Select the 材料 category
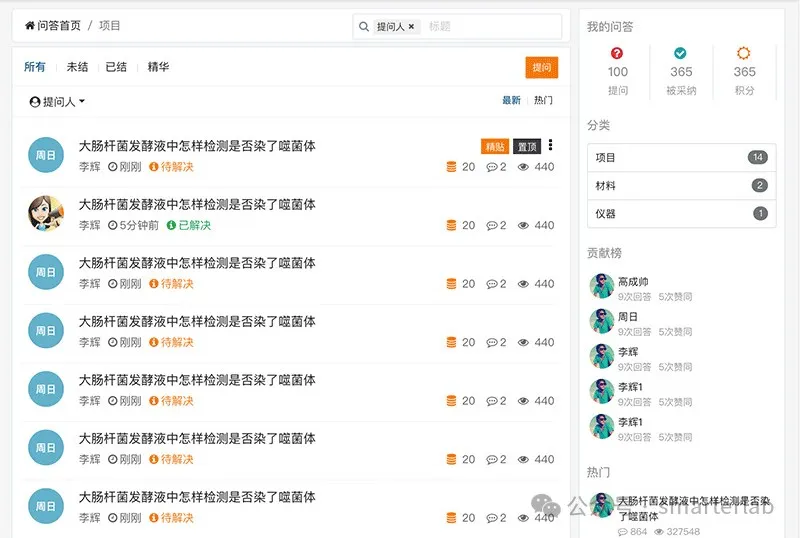The height and width of the screenshot is (538, 800). click(682, 186)
